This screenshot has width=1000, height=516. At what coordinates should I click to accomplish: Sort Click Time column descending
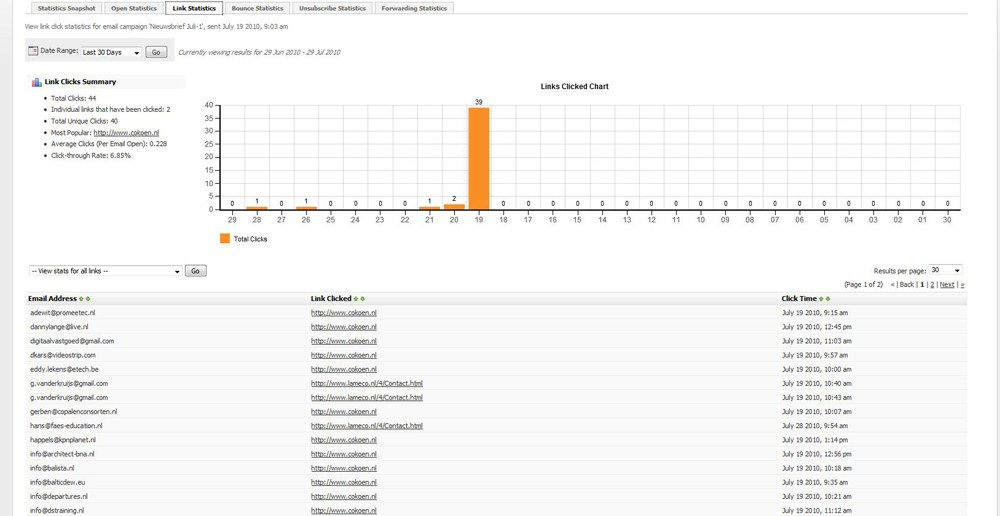click(x=828, y=299)
